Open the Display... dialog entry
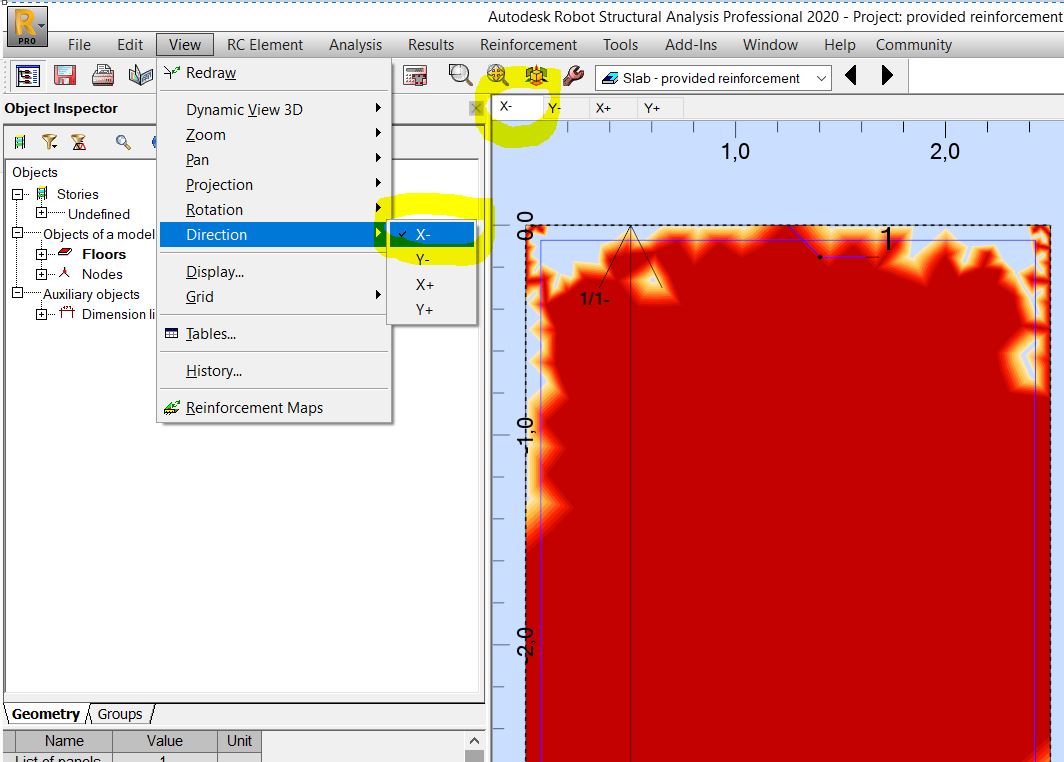 pos(275,271)
